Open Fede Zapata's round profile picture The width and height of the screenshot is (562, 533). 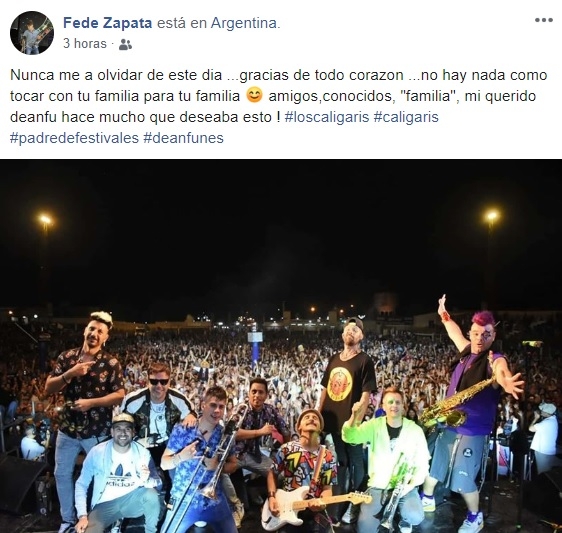[x=32, y=33]
